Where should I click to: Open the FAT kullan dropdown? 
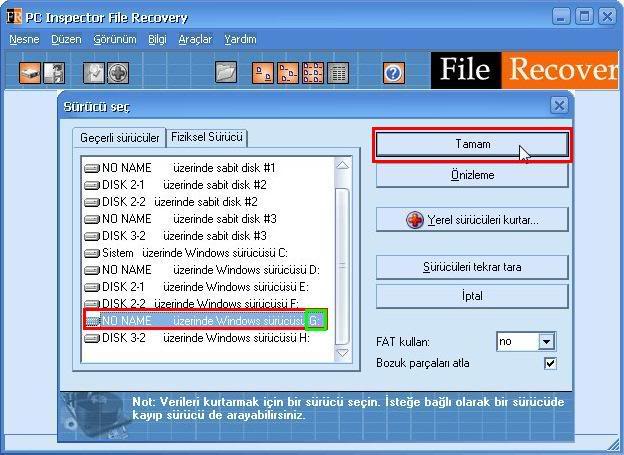click(546, 342)
